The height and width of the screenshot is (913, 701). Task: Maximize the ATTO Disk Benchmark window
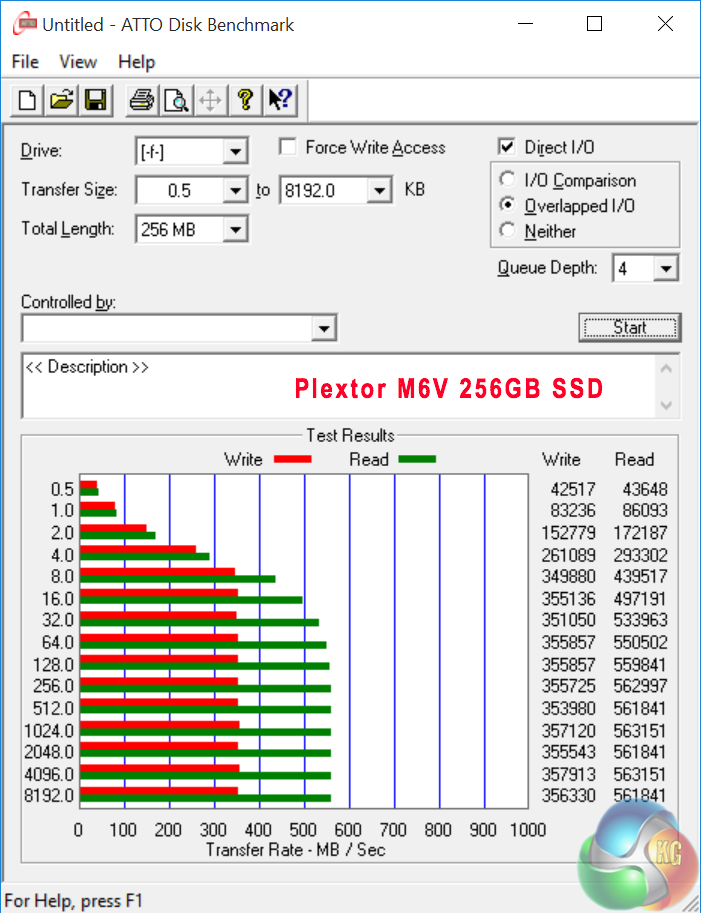tap(594, 24)
